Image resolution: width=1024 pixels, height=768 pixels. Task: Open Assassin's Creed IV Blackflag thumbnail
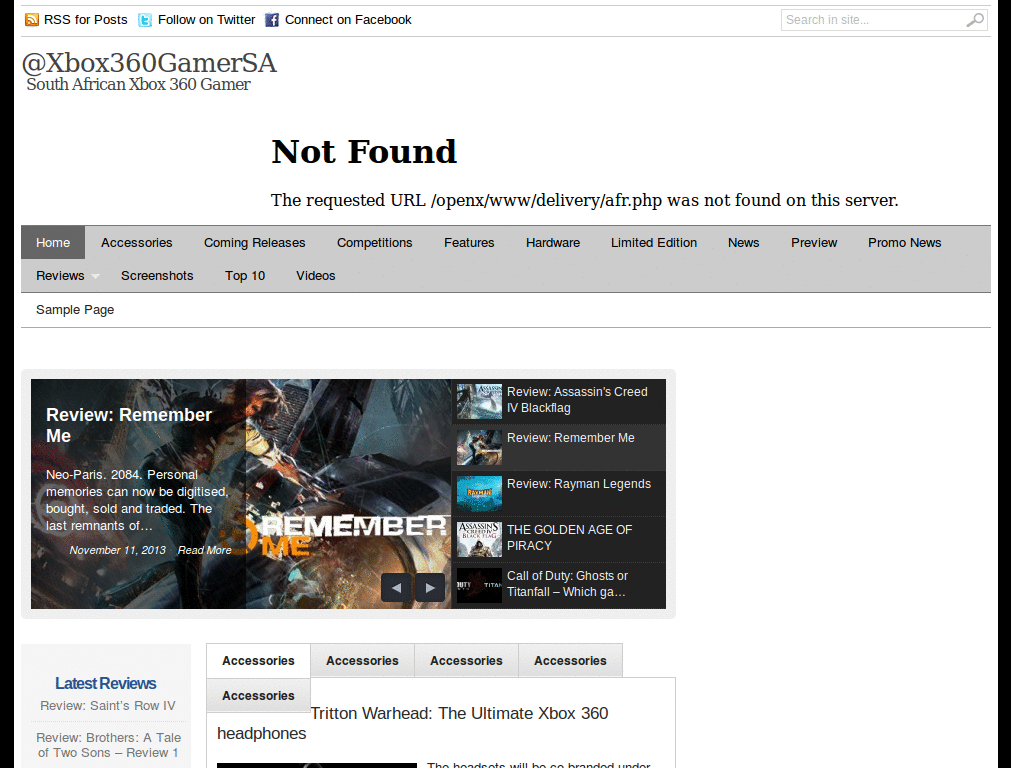[x=479, y=401]
